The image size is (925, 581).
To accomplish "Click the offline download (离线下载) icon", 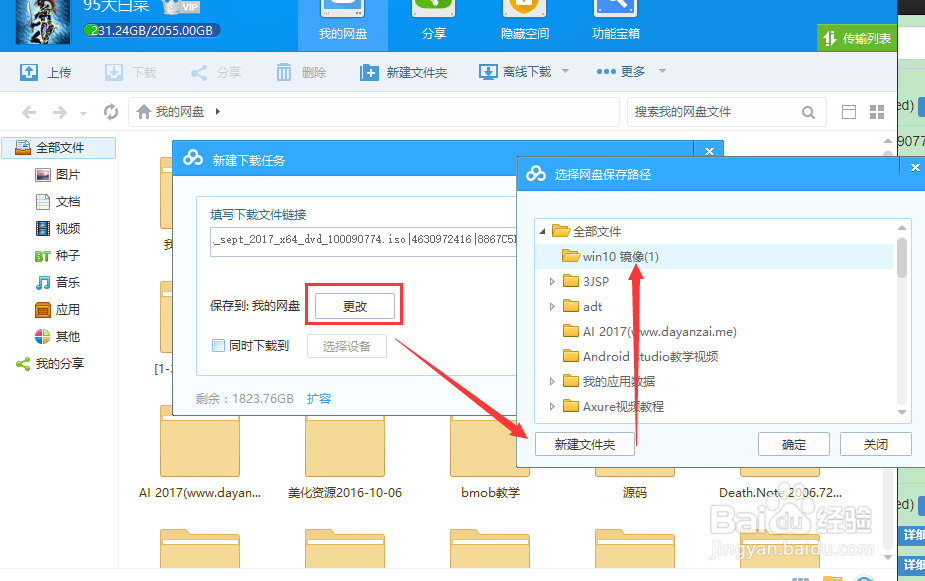I will click(488, 72).
